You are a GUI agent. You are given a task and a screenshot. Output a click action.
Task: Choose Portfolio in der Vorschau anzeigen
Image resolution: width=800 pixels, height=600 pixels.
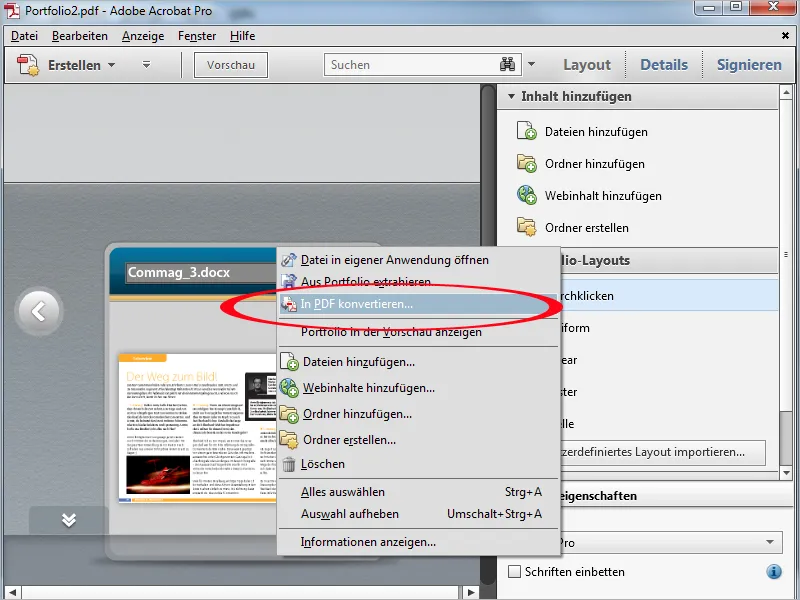(418, 332)
